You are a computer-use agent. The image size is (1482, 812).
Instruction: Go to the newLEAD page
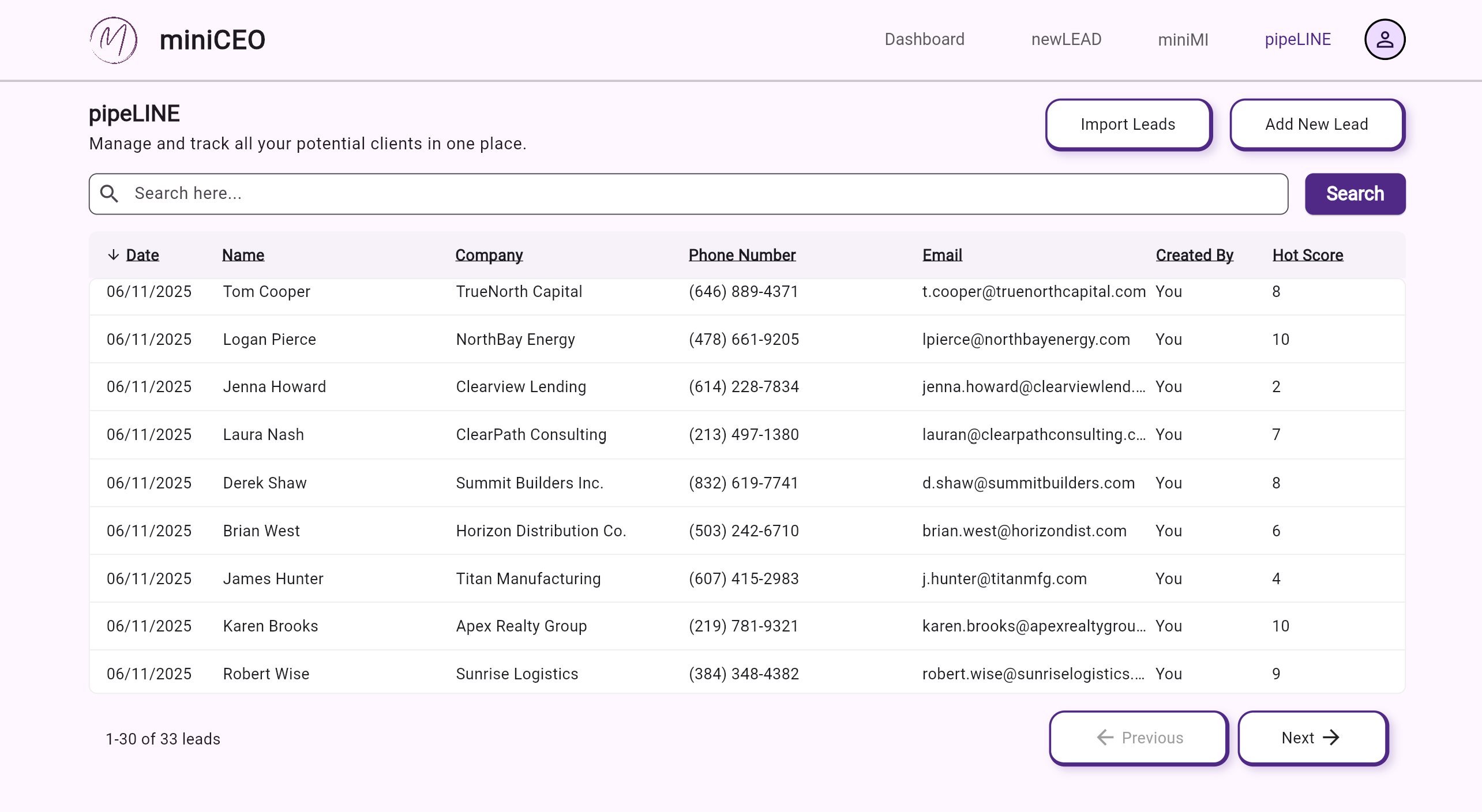point(1066,39)
